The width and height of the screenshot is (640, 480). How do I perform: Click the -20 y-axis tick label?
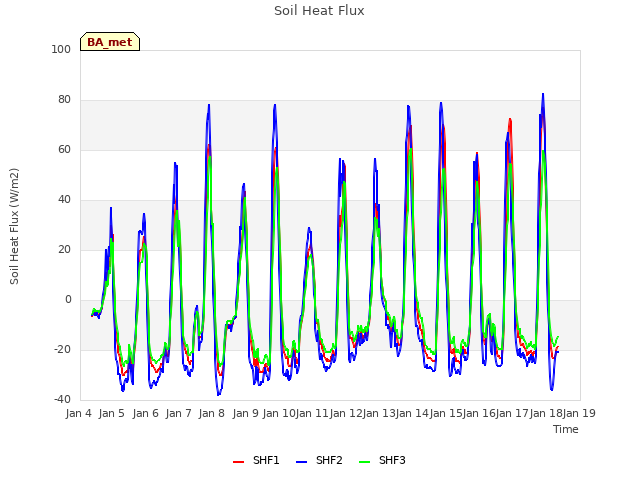(x=62, y=350)
